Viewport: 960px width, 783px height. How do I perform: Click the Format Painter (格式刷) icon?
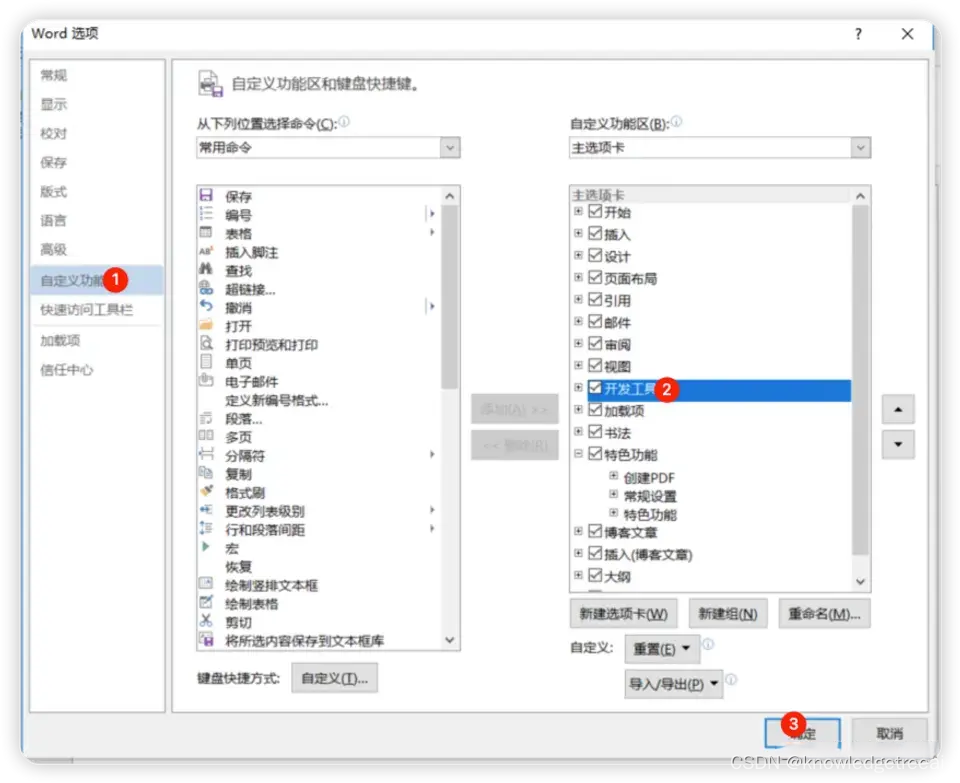[206, 491]
